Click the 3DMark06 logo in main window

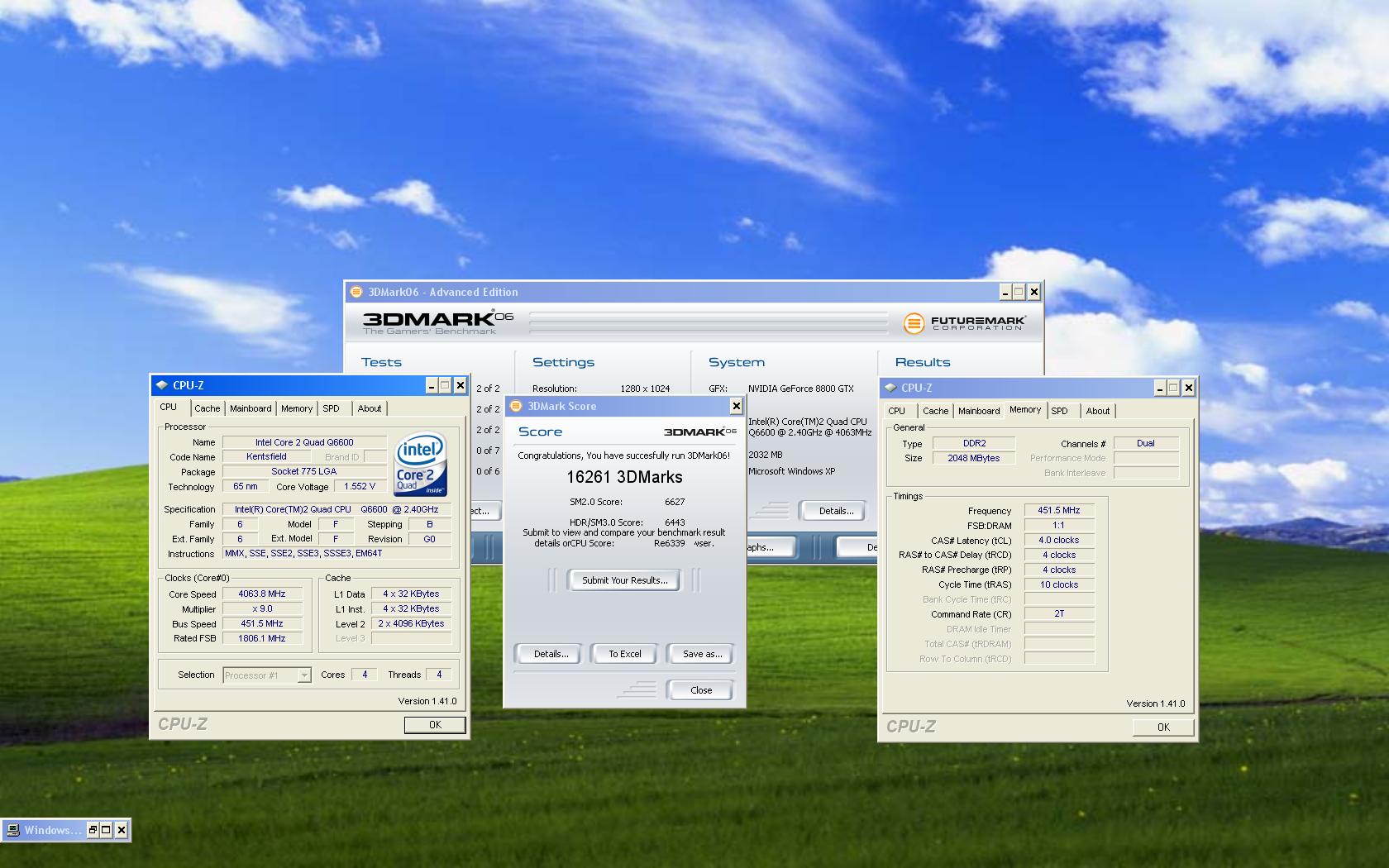(x=438, y=322)
